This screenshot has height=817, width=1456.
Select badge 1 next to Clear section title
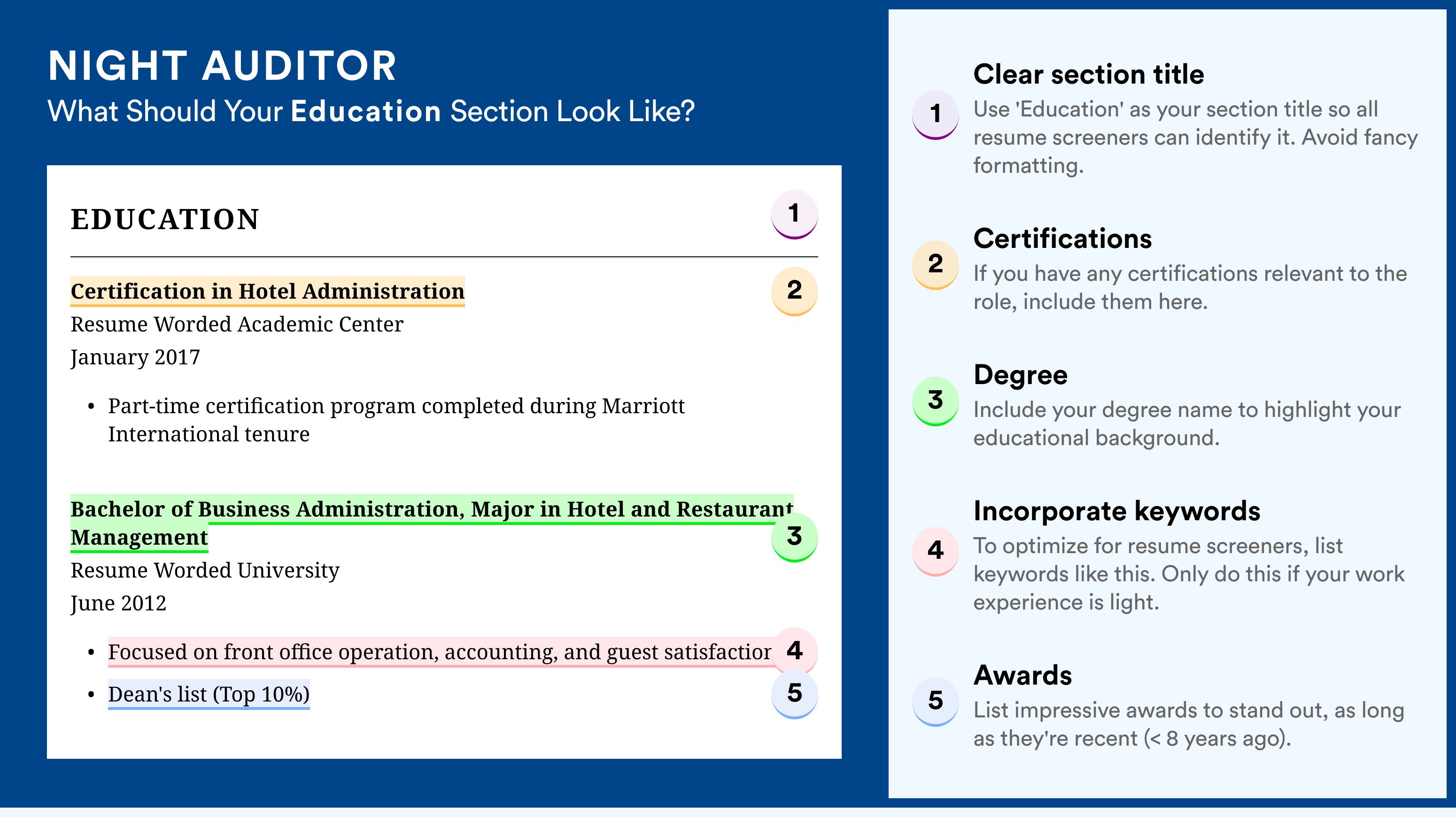(x=936, y=115)
